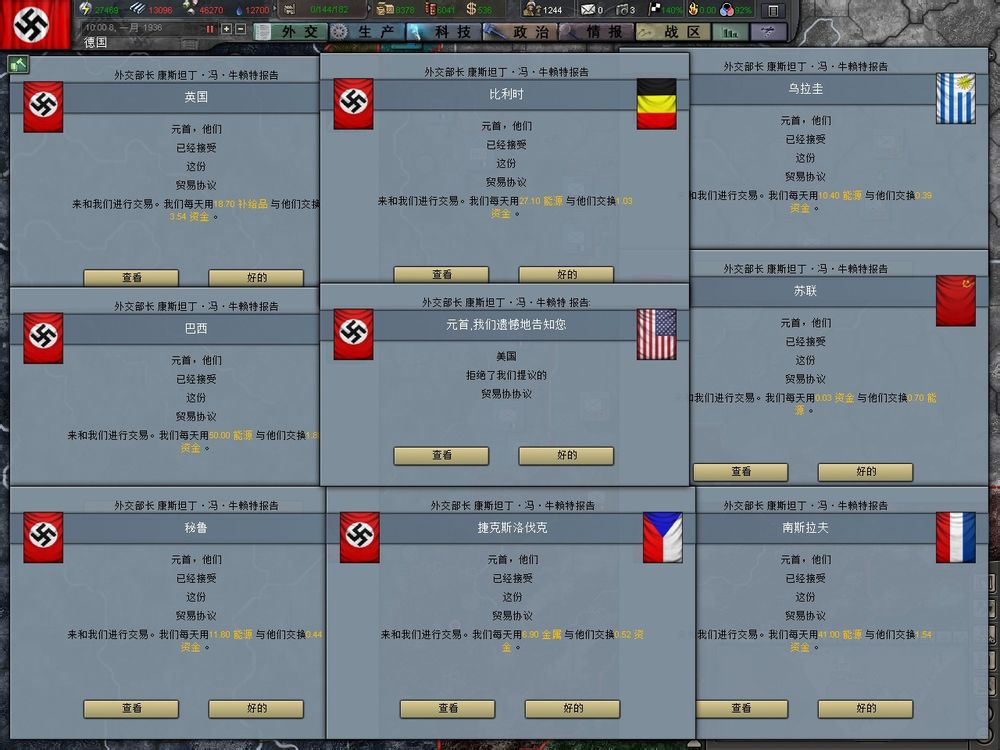Screen dimensions: 1000x750
Task: Click the 乌拉圭 report title
Action: coord(805,89)
